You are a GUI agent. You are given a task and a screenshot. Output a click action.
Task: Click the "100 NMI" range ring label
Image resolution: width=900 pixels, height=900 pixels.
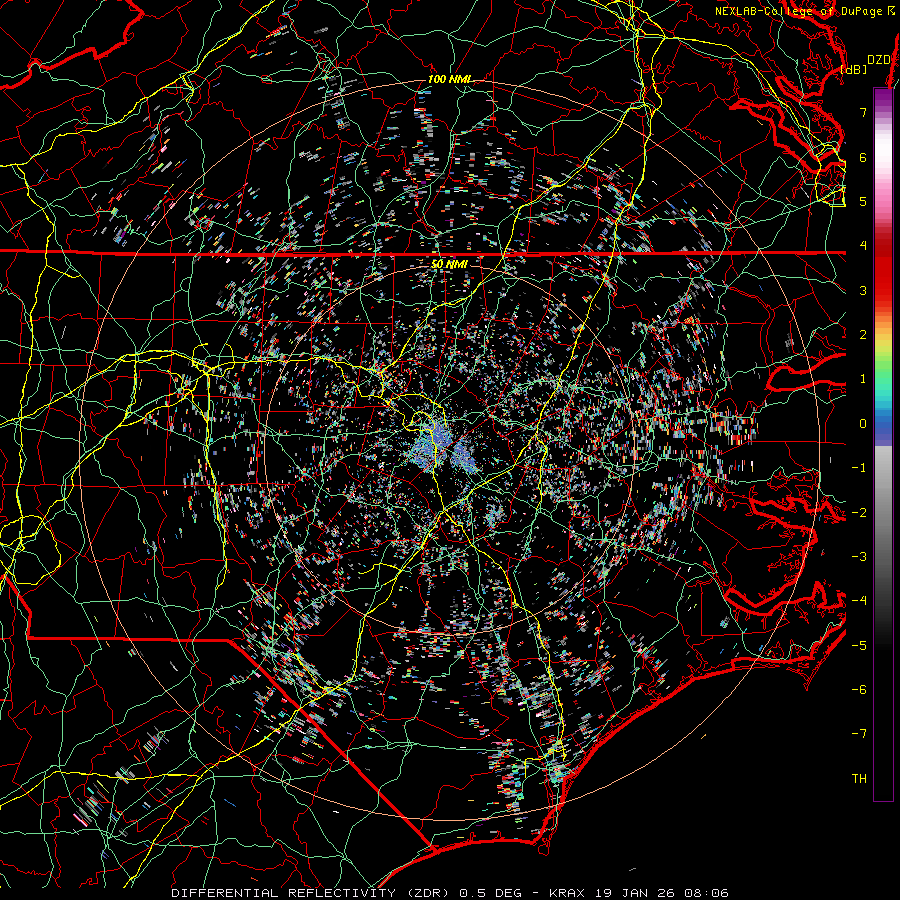point(449,79)
